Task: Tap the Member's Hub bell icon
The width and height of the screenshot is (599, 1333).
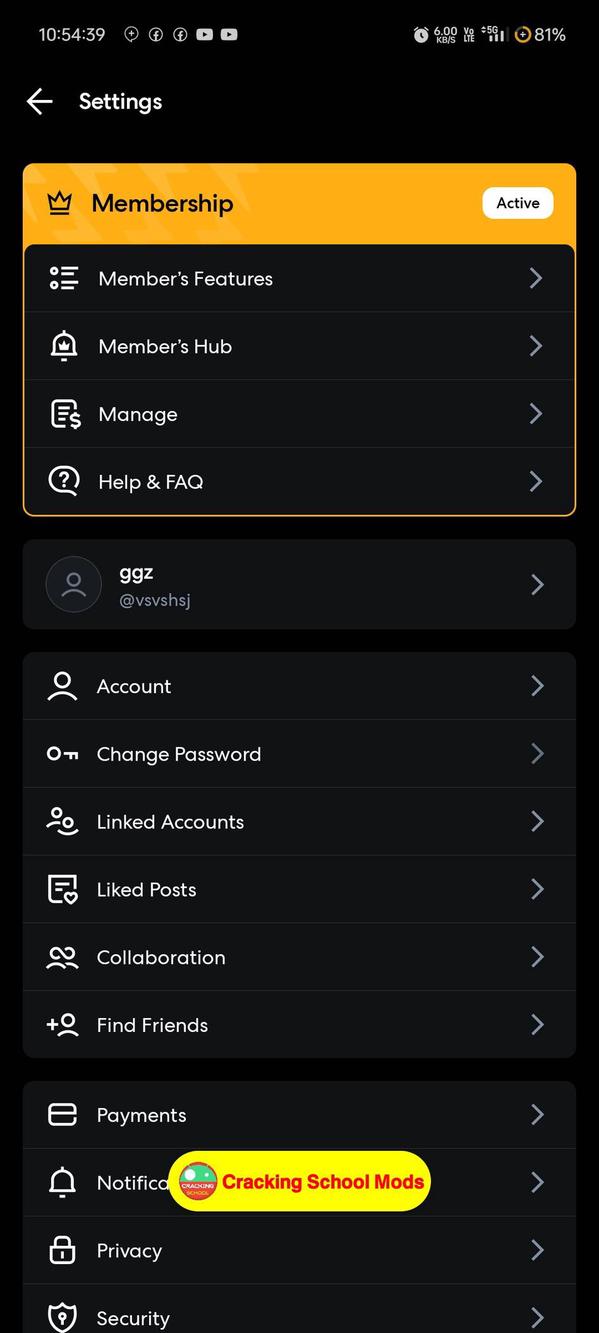Action: (x=63, y=346)
